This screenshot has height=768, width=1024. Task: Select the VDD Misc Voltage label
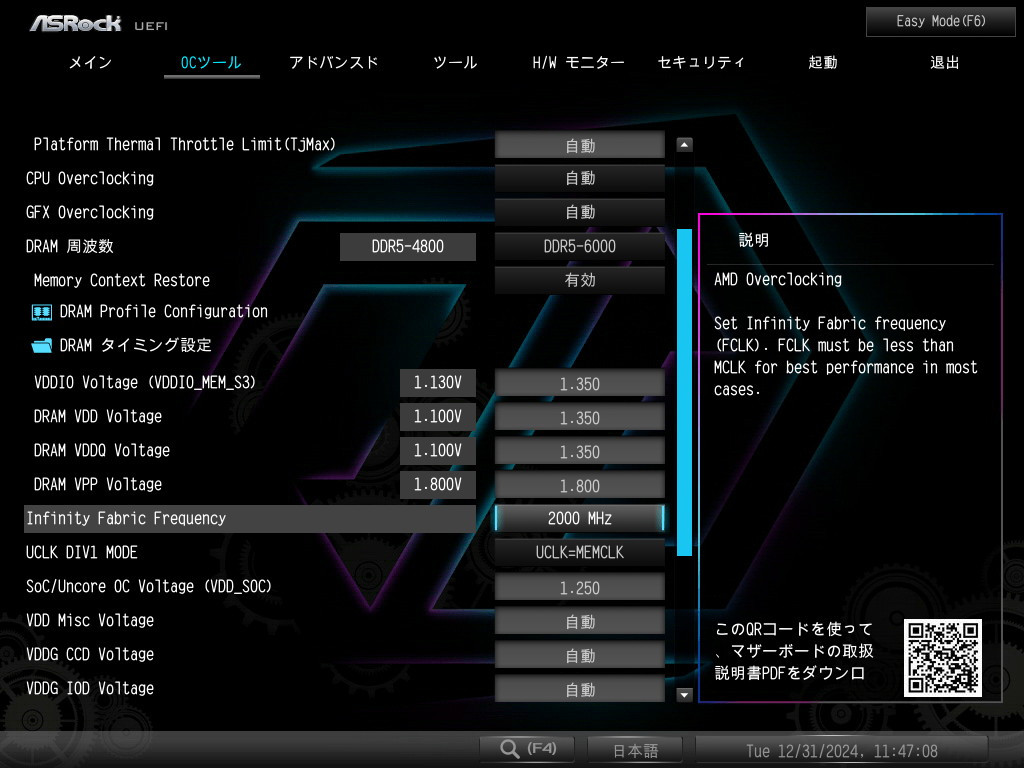click(90, 620)
